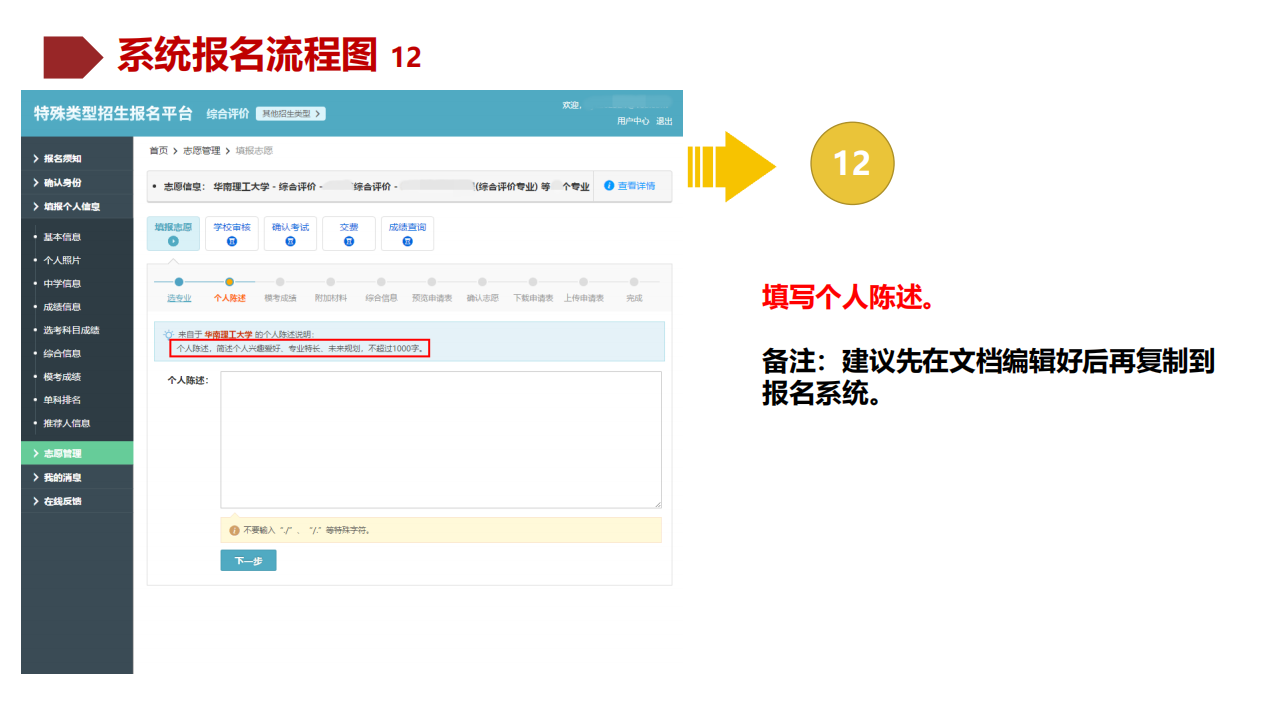Select 基本信息 in the sidebar
The height and width of the screenshot is (720, 1280).
[62, 237]
